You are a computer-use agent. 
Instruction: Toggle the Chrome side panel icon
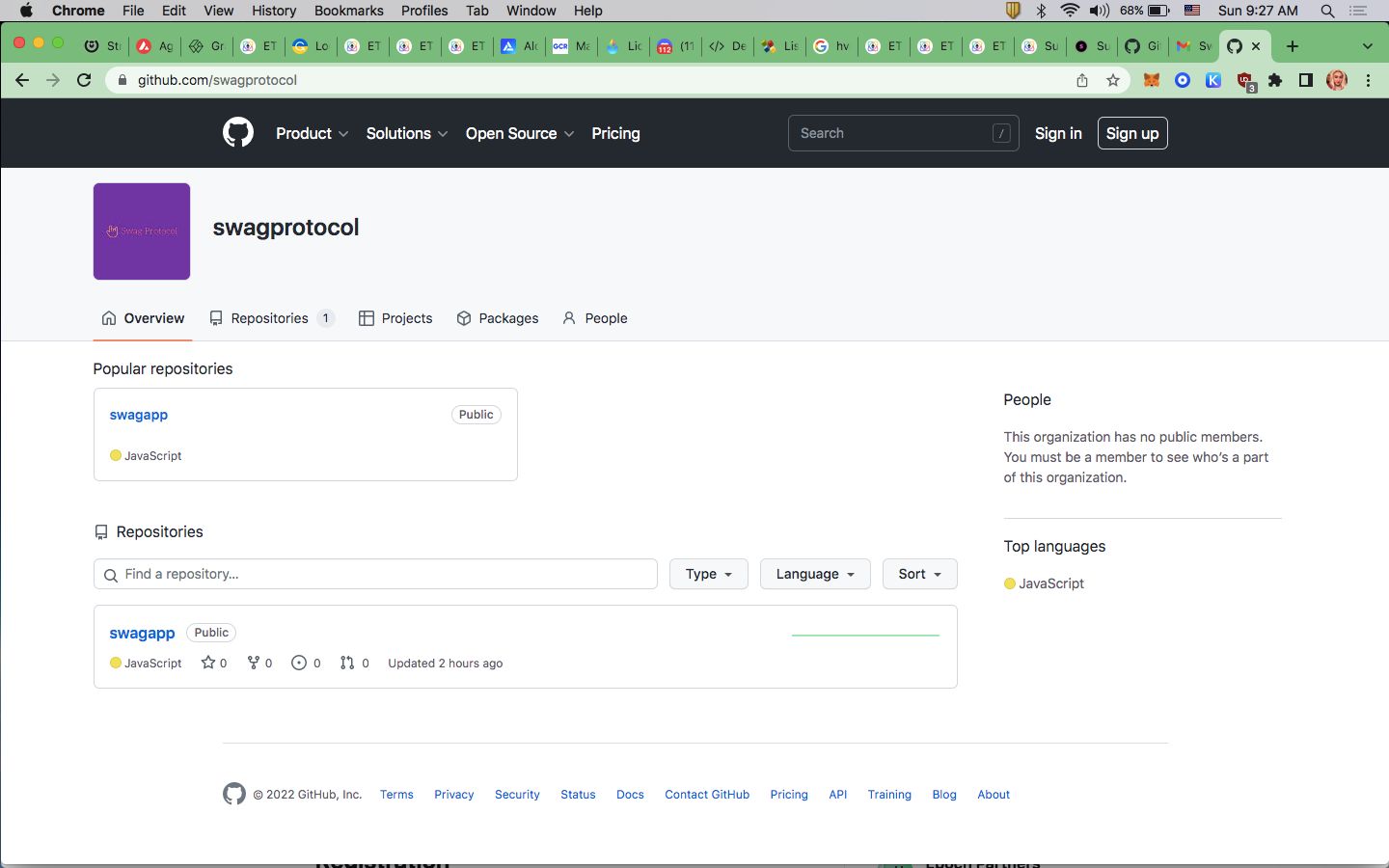pyautogui.click(x=1306, y=80)
